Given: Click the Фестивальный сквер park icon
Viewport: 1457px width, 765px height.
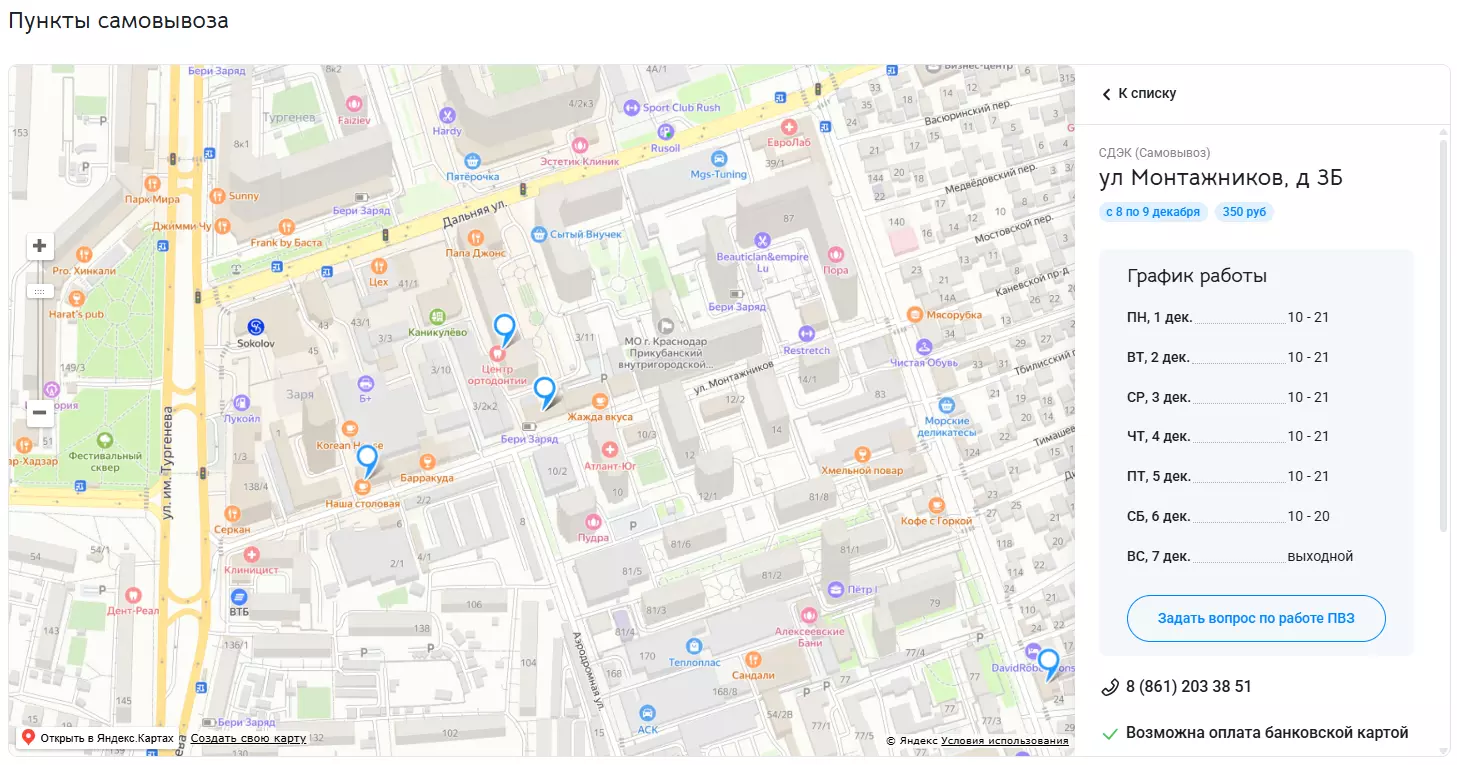Looking at the screenshot, I should pos(105,440).
